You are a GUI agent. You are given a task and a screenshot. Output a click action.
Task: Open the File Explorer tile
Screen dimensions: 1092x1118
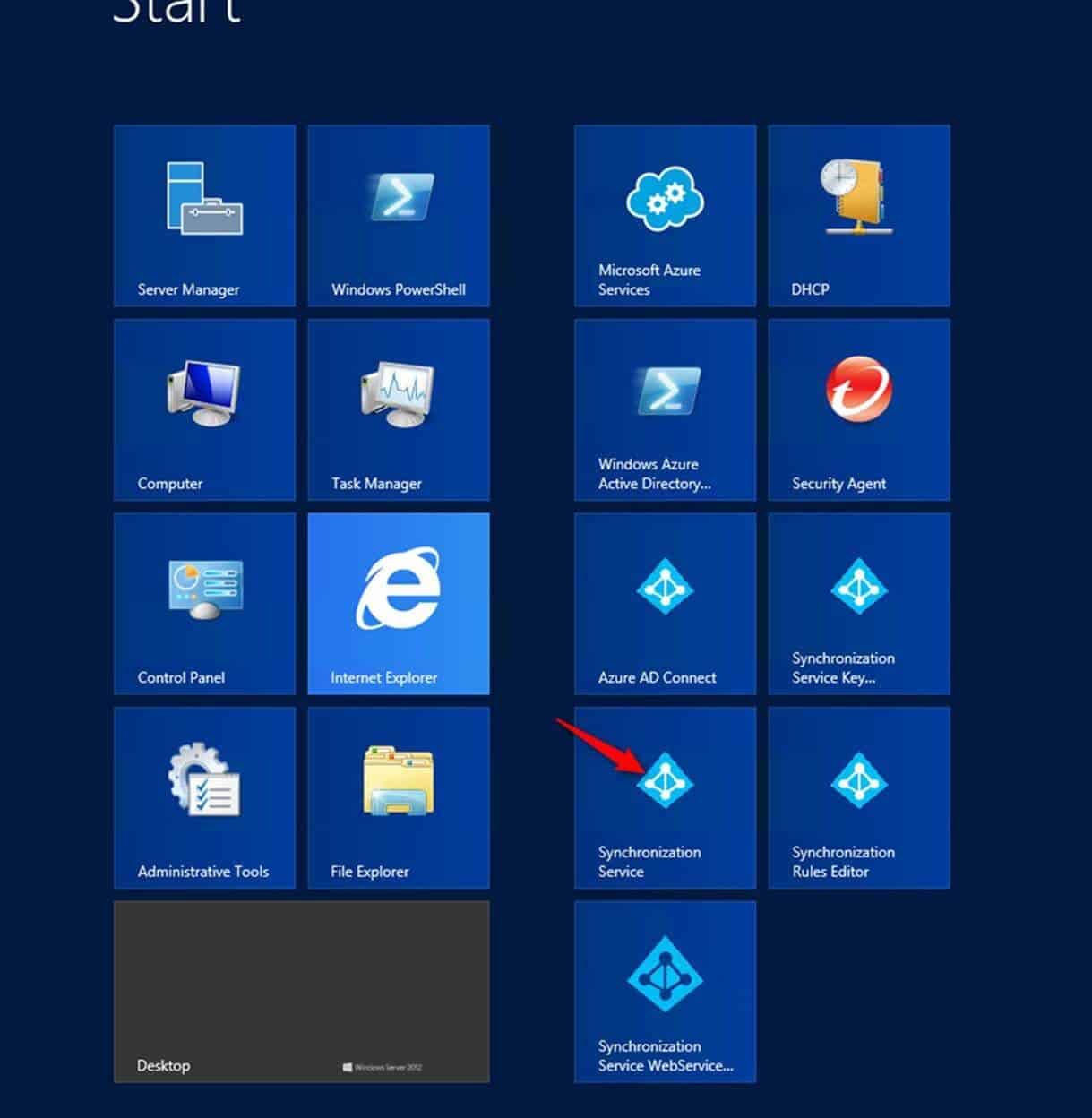(x=399, y=797)
